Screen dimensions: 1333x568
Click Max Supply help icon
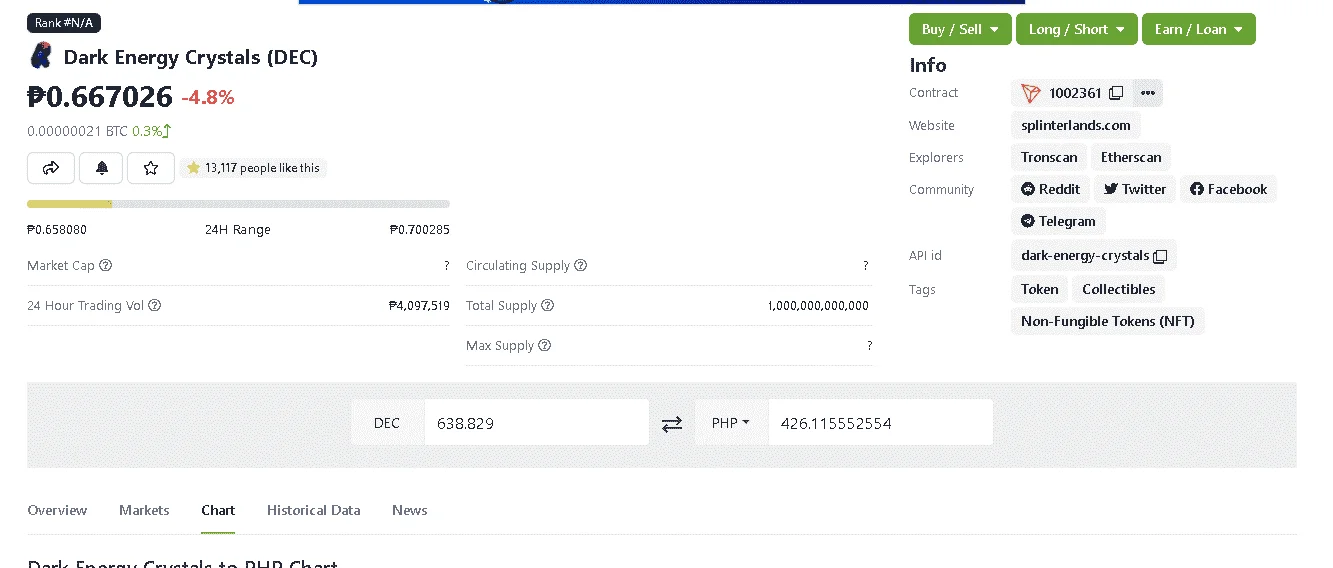(x=545, y=346)
